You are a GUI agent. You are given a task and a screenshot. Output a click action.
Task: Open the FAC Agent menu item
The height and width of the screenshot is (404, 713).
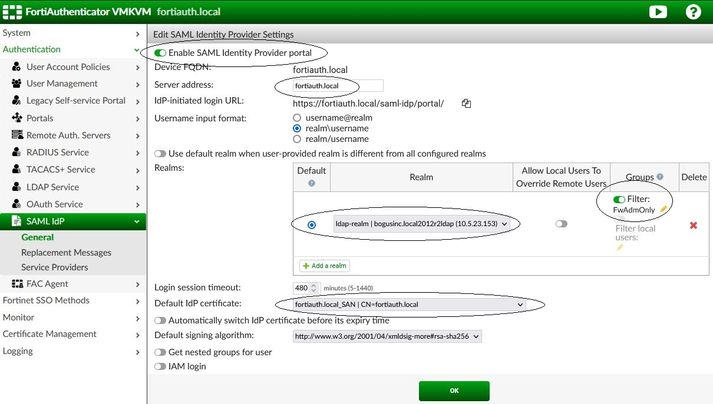click(47, 284)
